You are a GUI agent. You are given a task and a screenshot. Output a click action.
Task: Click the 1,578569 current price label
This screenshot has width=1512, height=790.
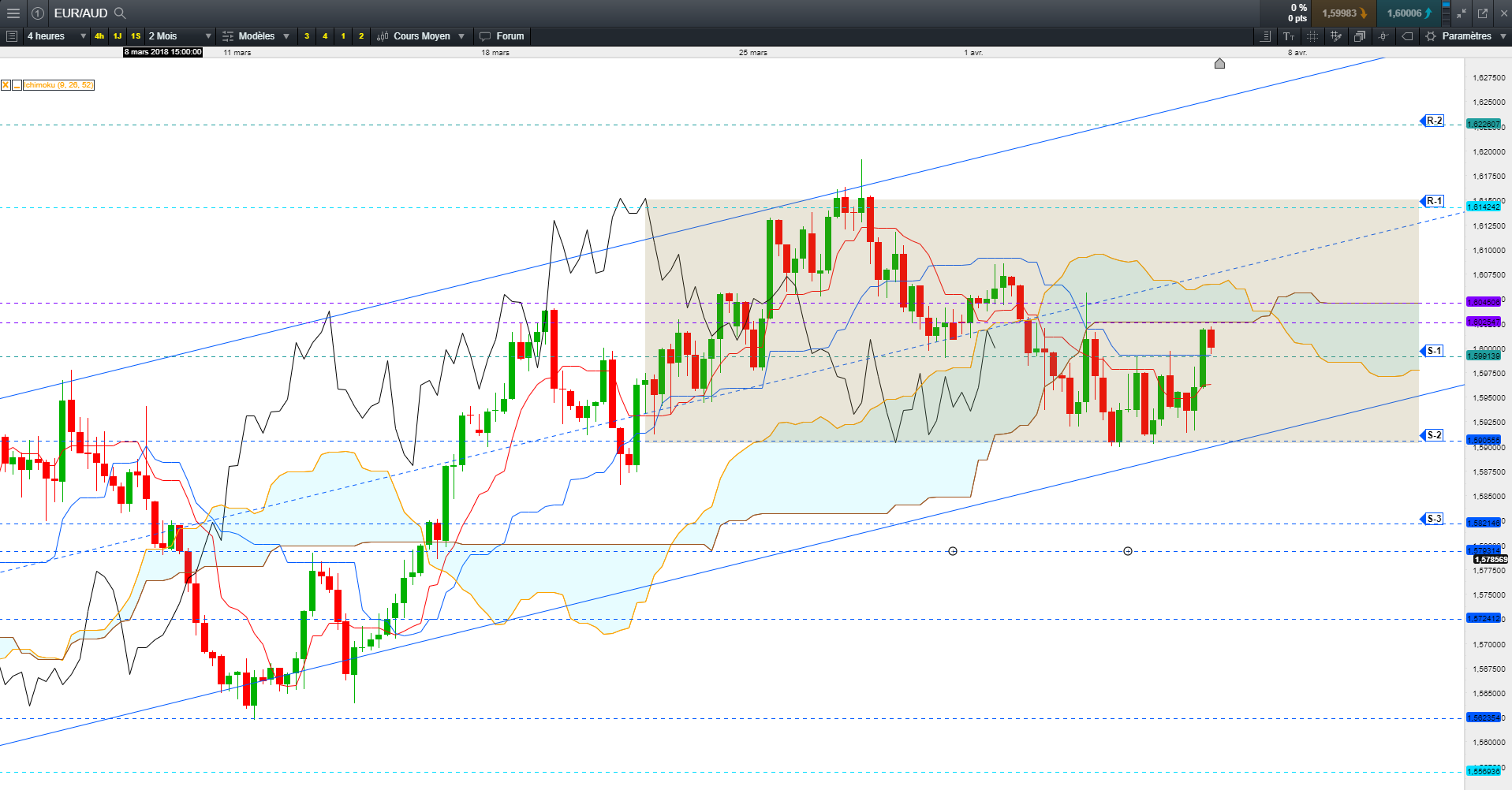(1491, 560)
